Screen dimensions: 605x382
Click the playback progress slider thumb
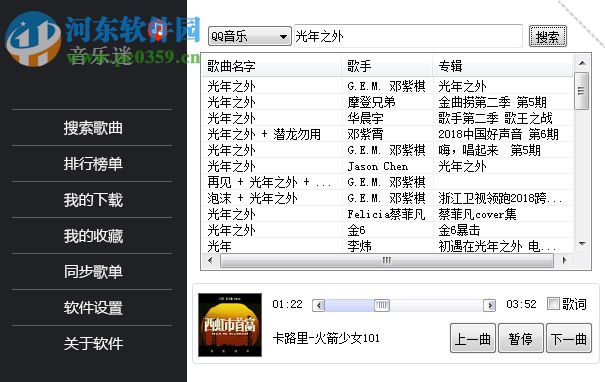[382, 305]
